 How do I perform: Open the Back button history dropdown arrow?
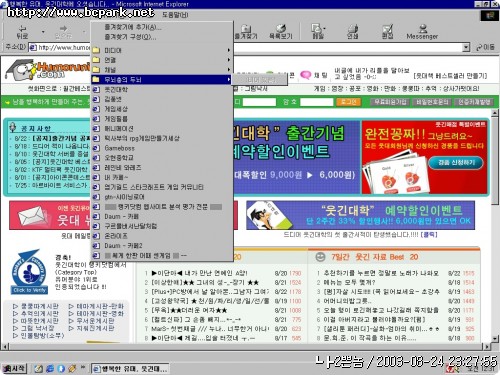[x=43, y=32]
